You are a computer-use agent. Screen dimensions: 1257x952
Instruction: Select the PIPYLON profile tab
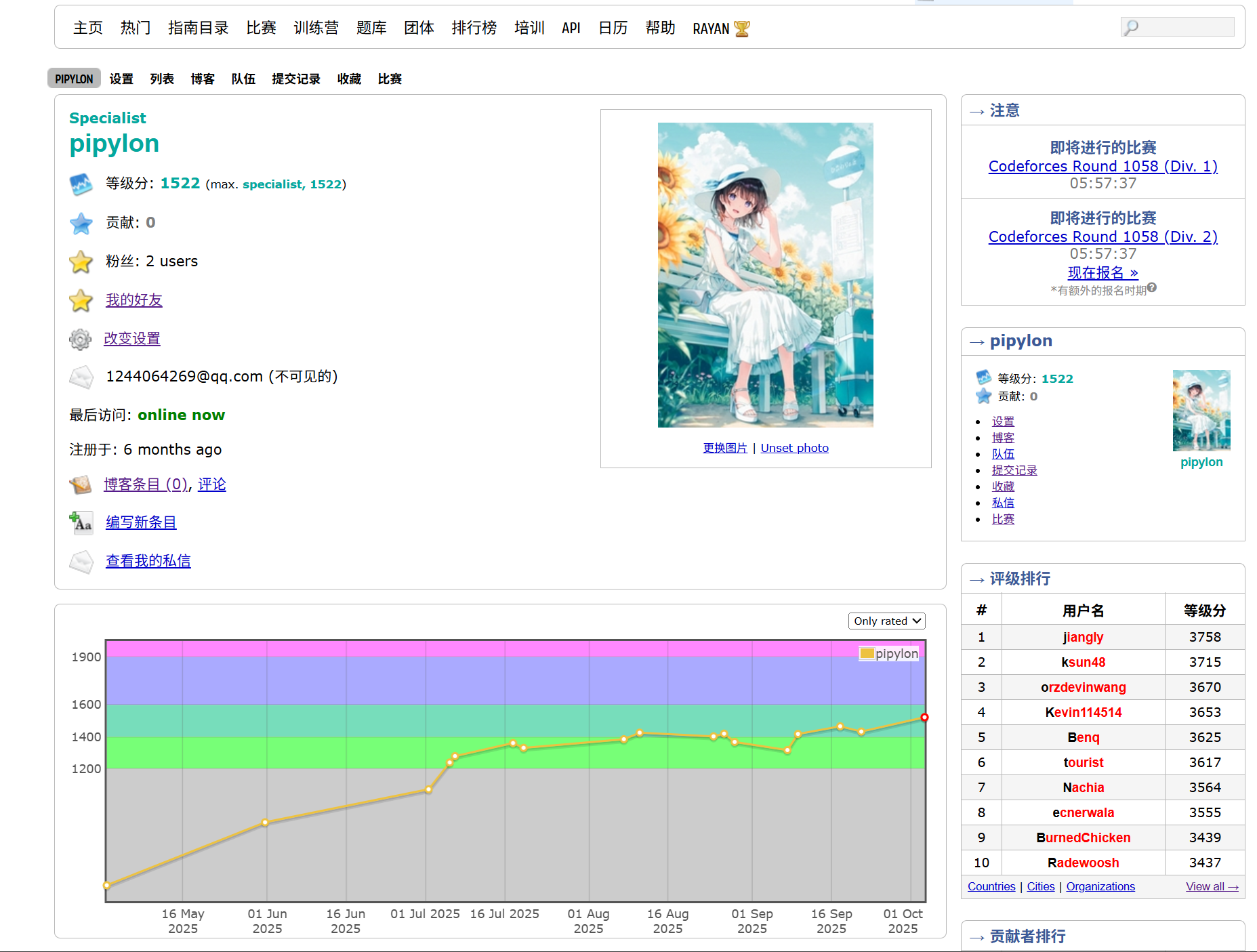pos(74,79)
